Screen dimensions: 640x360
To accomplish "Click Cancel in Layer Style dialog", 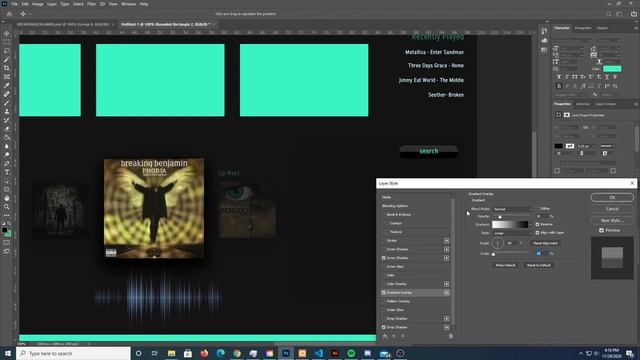I will [612, 209].
